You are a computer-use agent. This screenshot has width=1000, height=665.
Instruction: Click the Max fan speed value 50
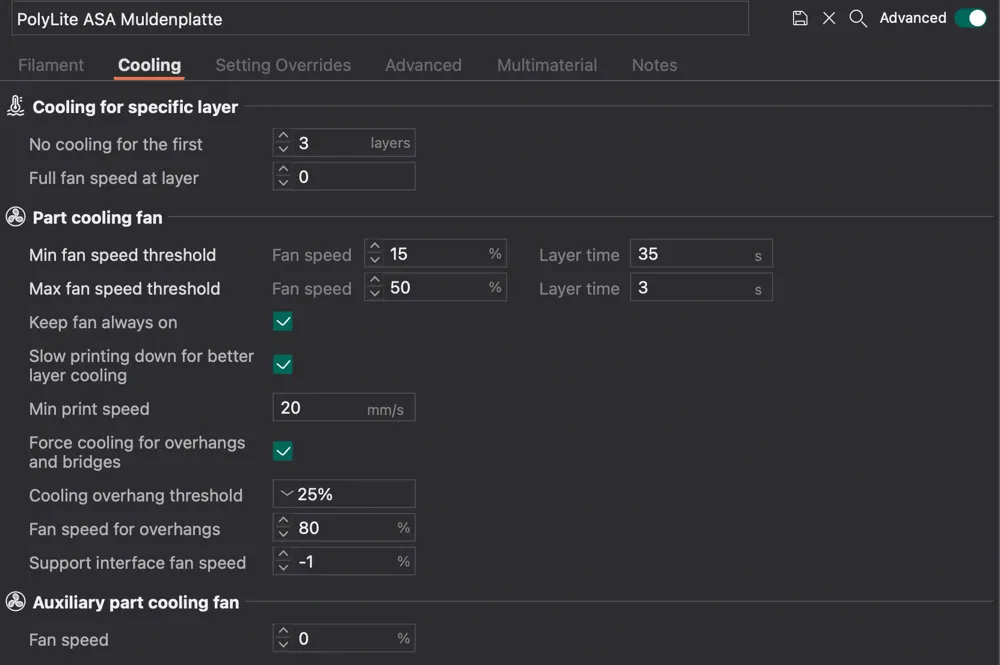tap(400, 288)
